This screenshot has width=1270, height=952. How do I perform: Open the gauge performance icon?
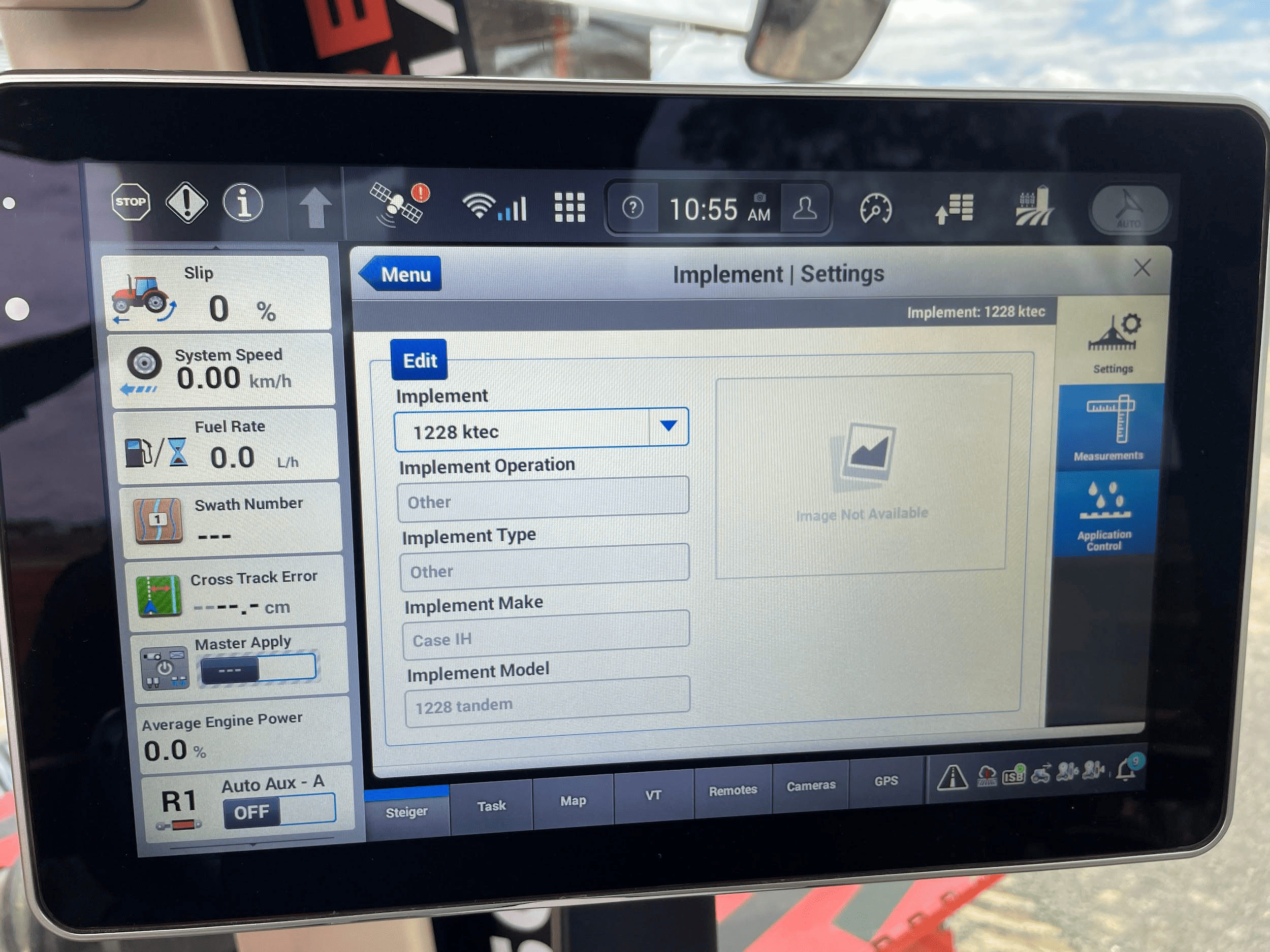pos(876,208)
